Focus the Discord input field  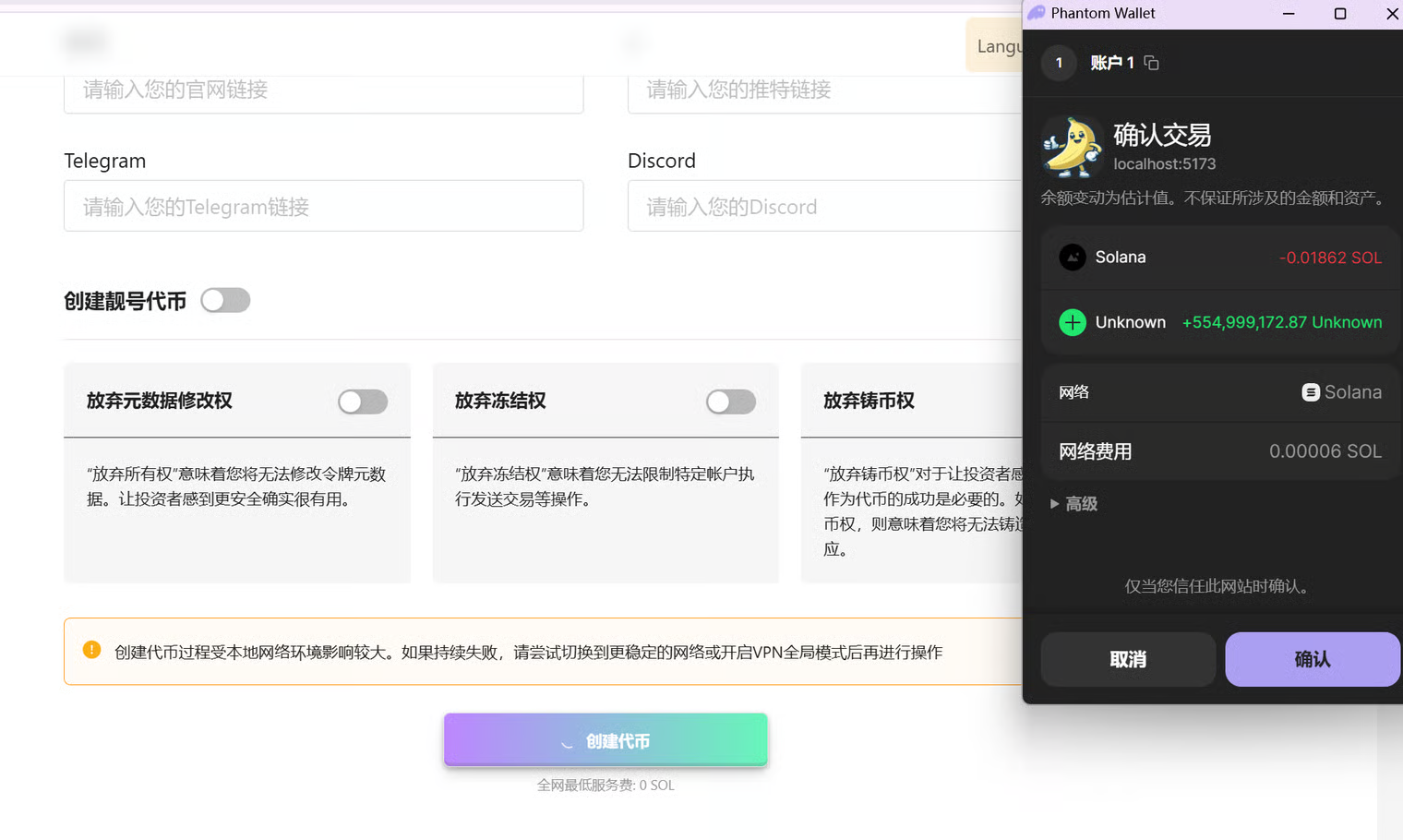823,206
